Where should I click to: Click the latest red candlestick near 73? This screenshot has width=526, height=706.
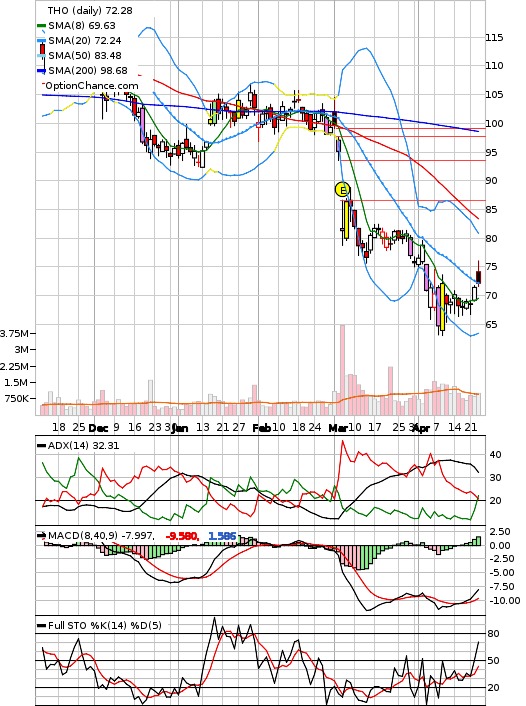pyautogui.click(x=478, y=277)
